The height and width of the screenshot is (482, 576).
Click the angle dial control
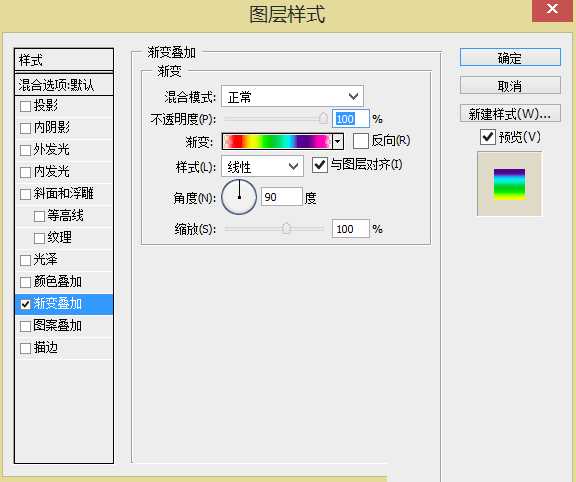pos(239,197)
